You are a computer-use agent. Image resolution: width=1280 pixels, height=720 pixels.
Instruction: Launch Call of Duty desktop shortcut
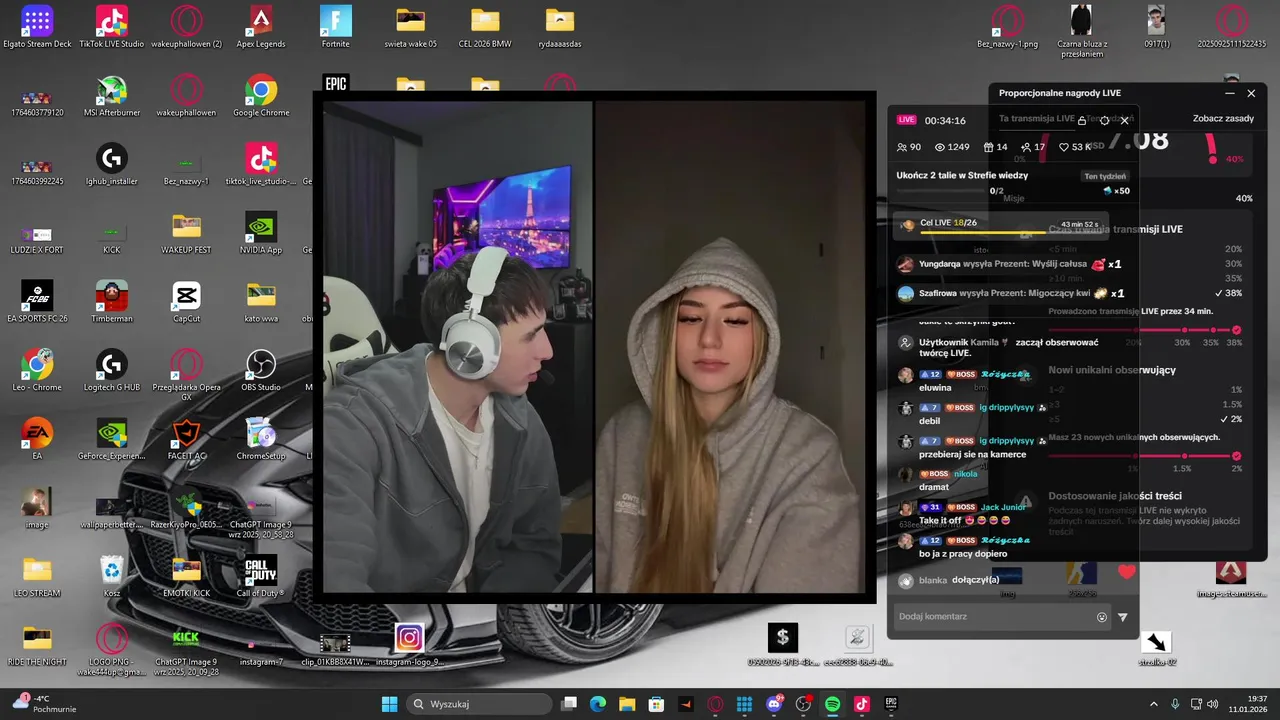click(x=261, y=576)
